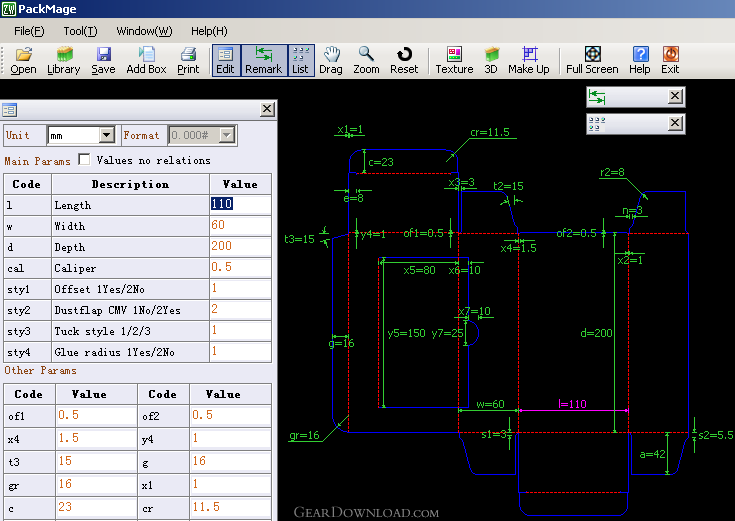The height and width of the screenshot is (521, 735).
Task: Edit the Width value 60
Action: click(240, 226)
